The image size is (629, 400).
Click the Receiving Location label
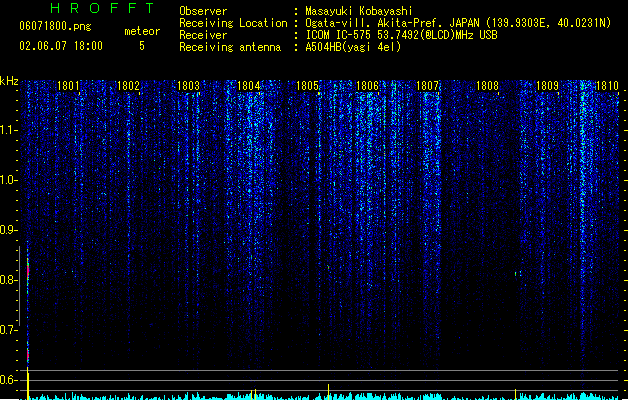233,23
